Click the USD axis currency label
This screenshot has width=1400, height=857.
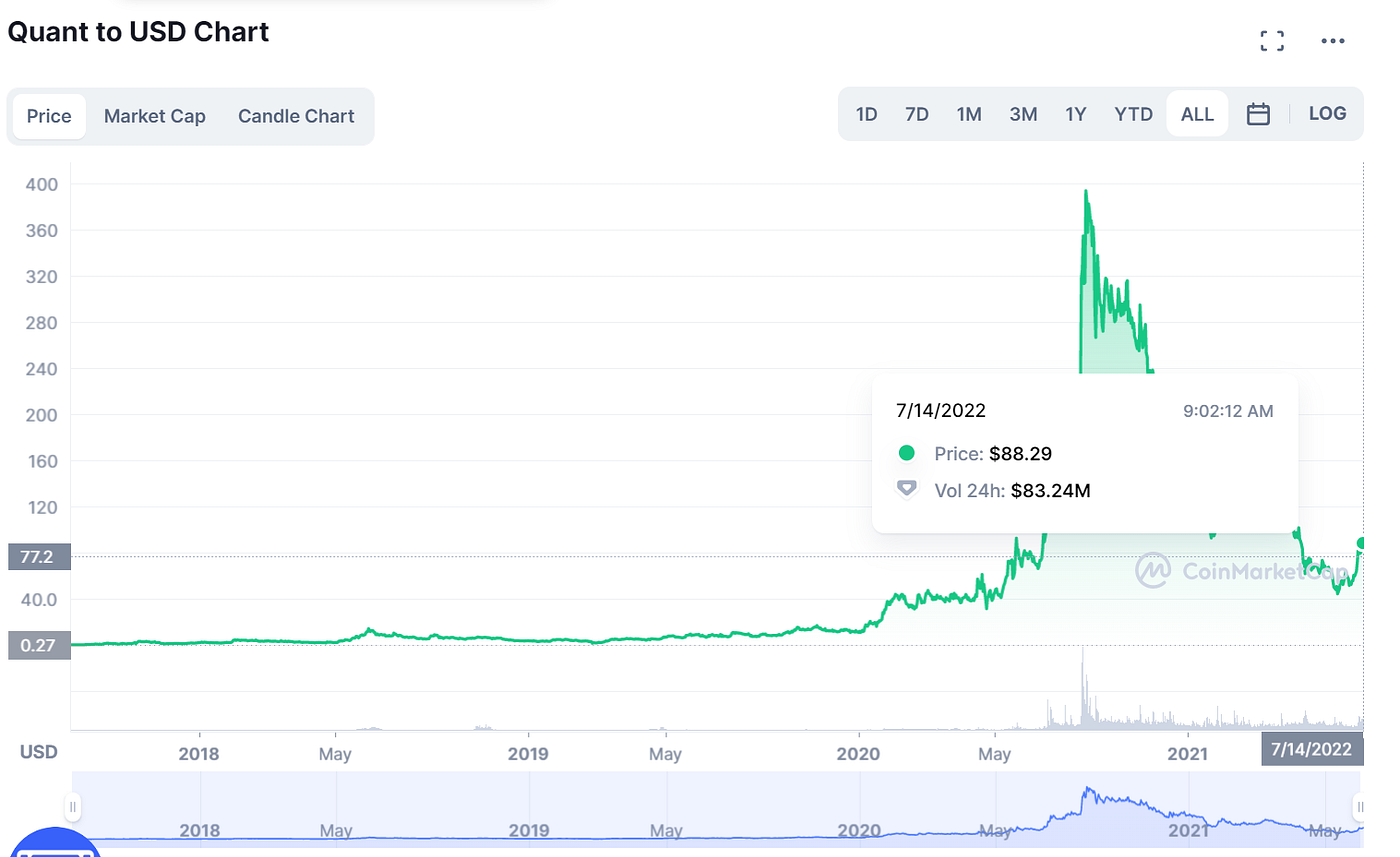click(39, 752)
